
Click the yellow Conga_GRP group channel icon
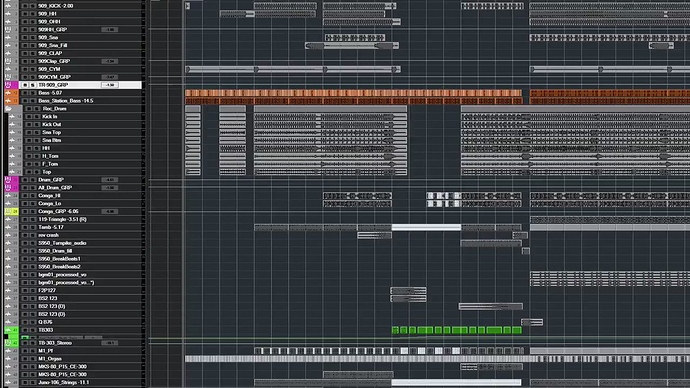(8, 212)
